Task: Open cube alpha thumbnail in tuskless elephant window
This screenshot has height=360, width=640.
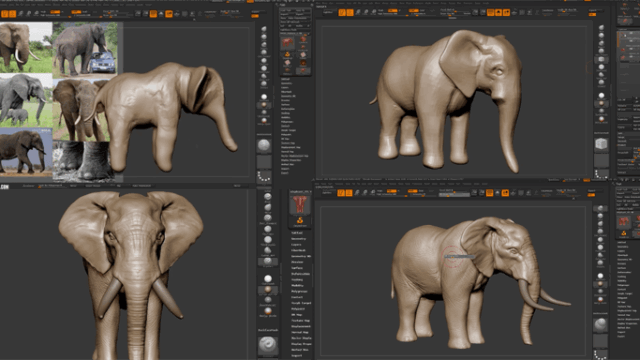Action: [601, 144]
